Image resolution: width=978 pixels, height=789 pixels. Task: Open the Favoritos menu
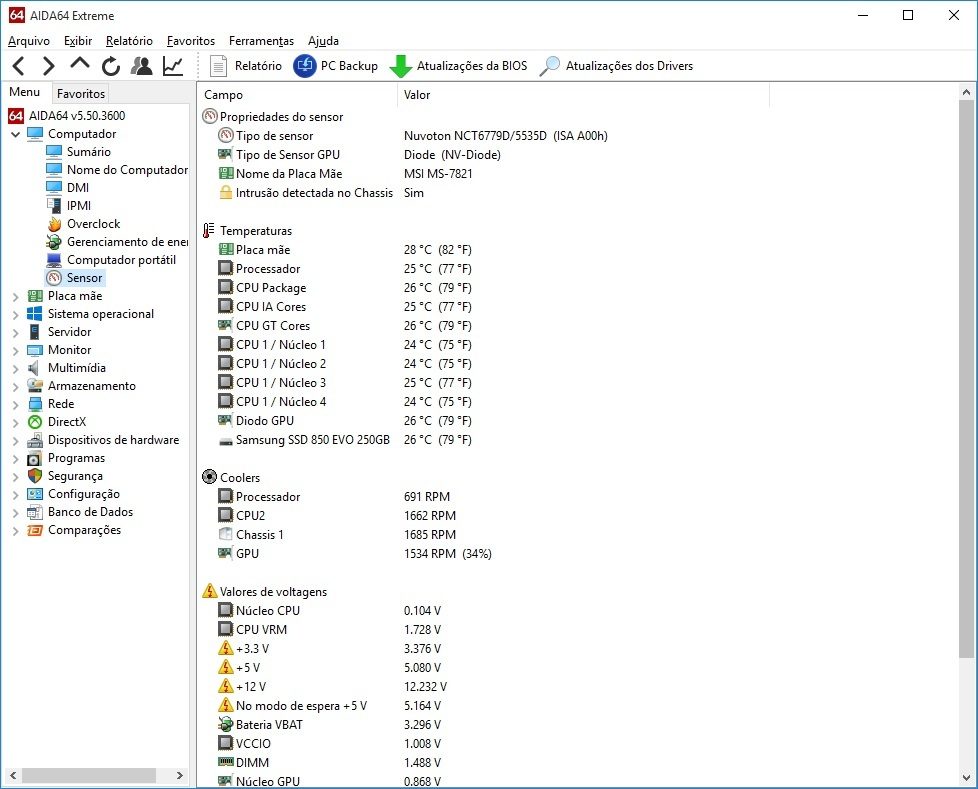[x=191, y=41]
